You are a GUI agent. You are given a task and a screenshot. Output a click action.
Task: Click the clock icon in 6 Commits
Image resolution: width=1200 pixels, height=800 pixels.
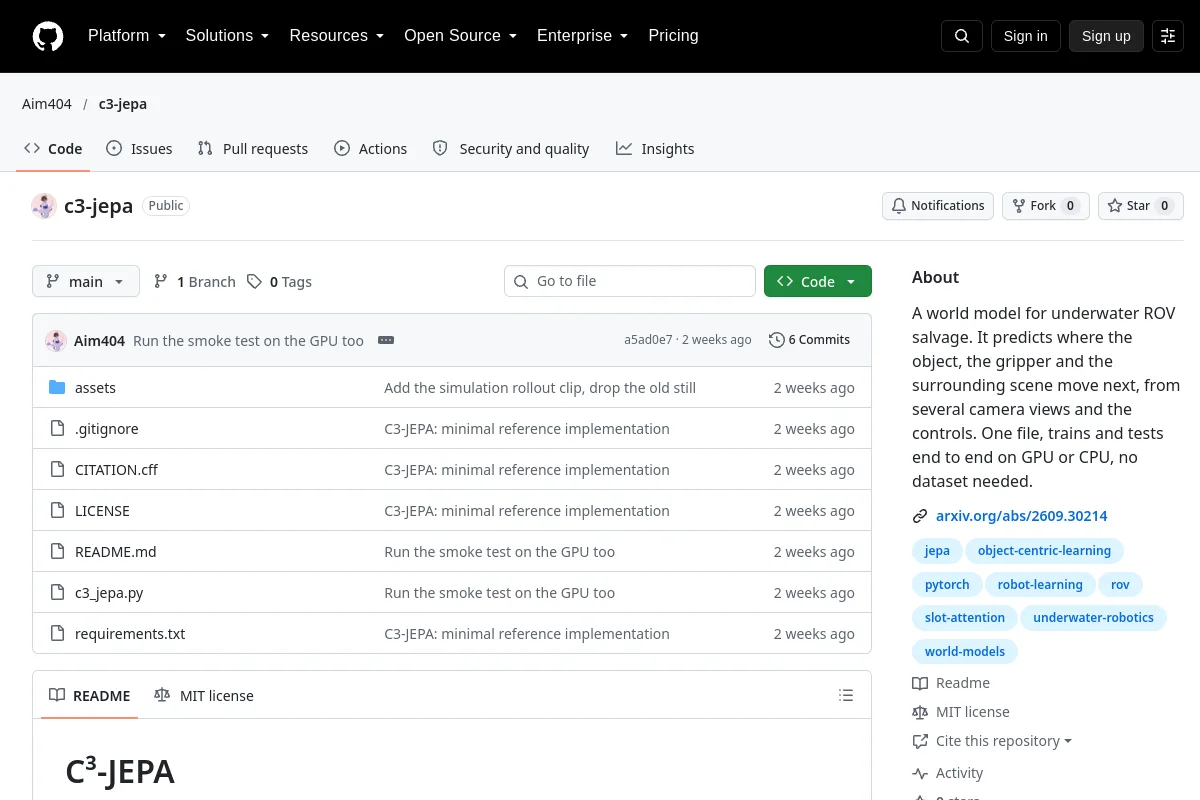coord(776,340)
